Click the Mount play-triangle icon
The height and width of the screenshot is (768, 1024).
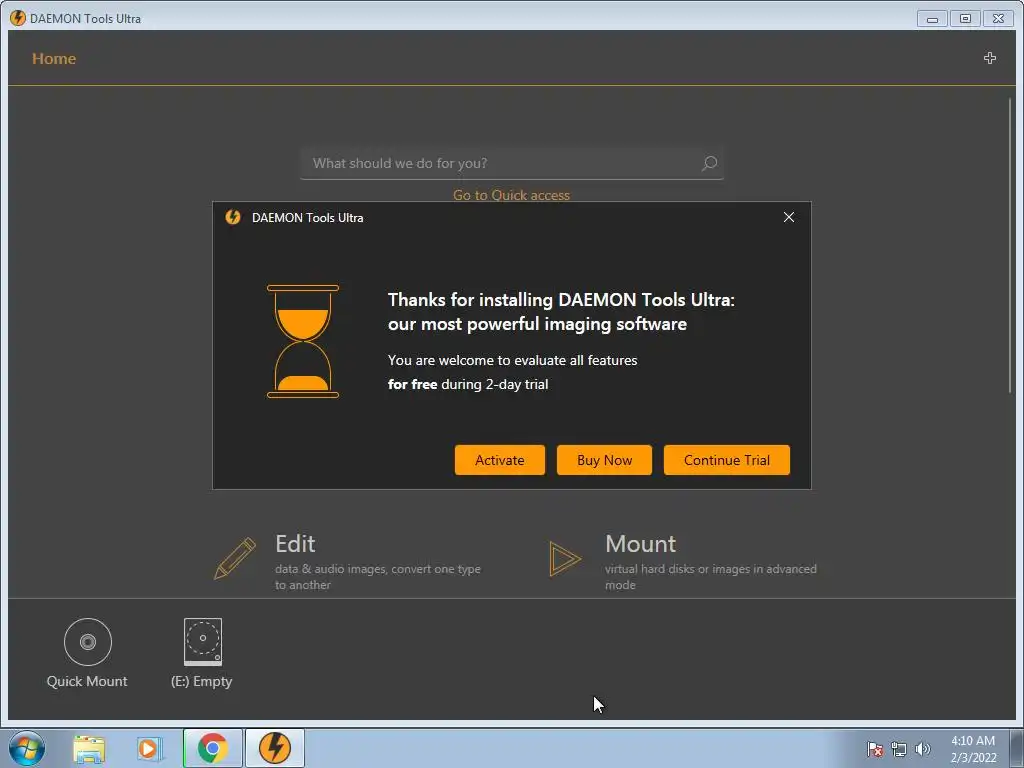point(565,558)
